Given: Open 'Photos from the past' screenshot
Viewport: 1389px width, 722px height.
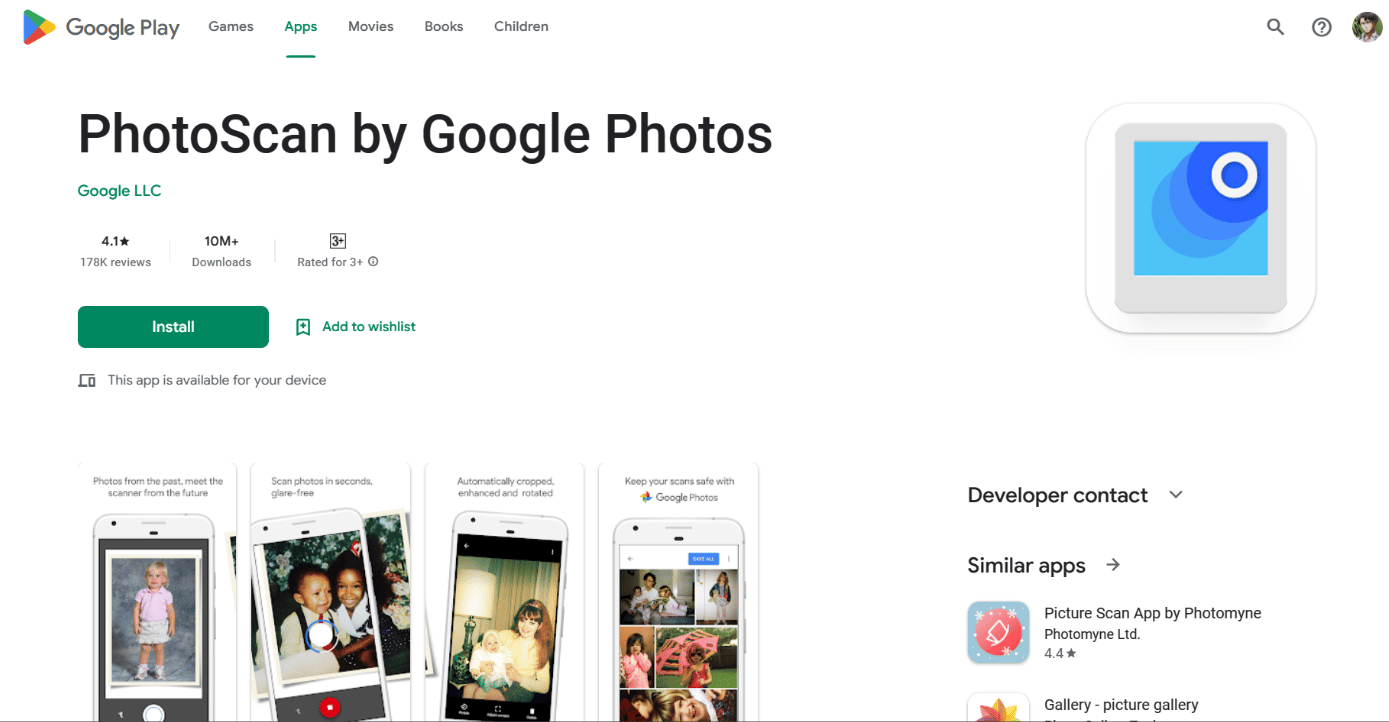Looking at the screenshot, I should click(x=158, y=592).
